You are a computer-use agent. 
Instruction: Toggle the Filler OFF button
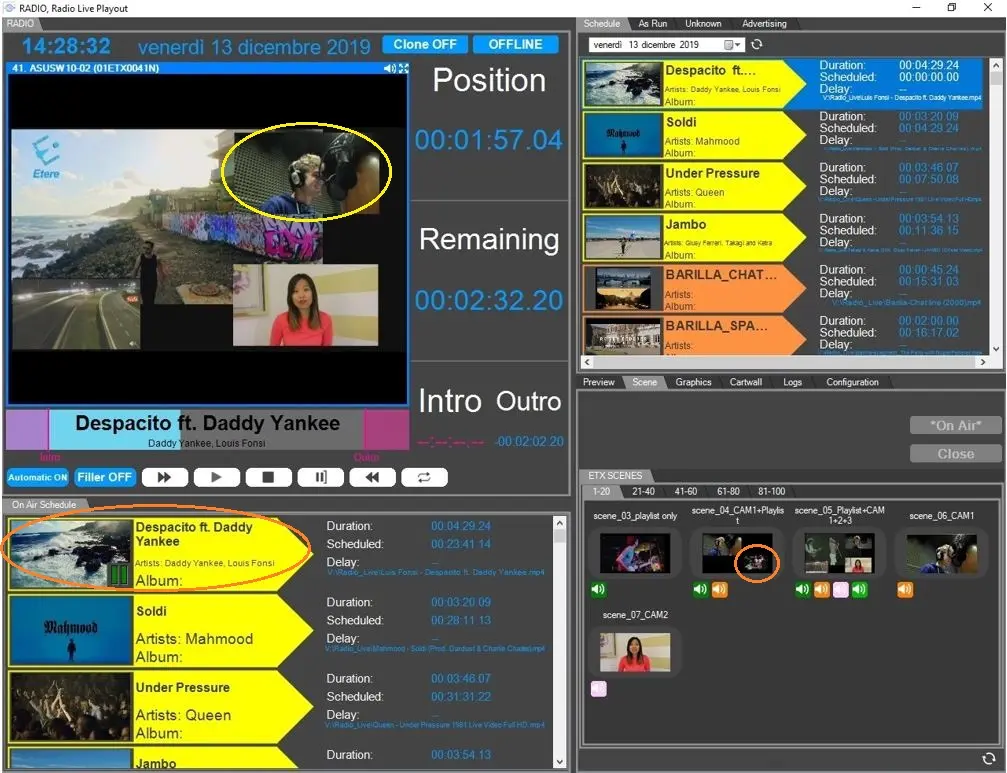click(x=105, y=478)
